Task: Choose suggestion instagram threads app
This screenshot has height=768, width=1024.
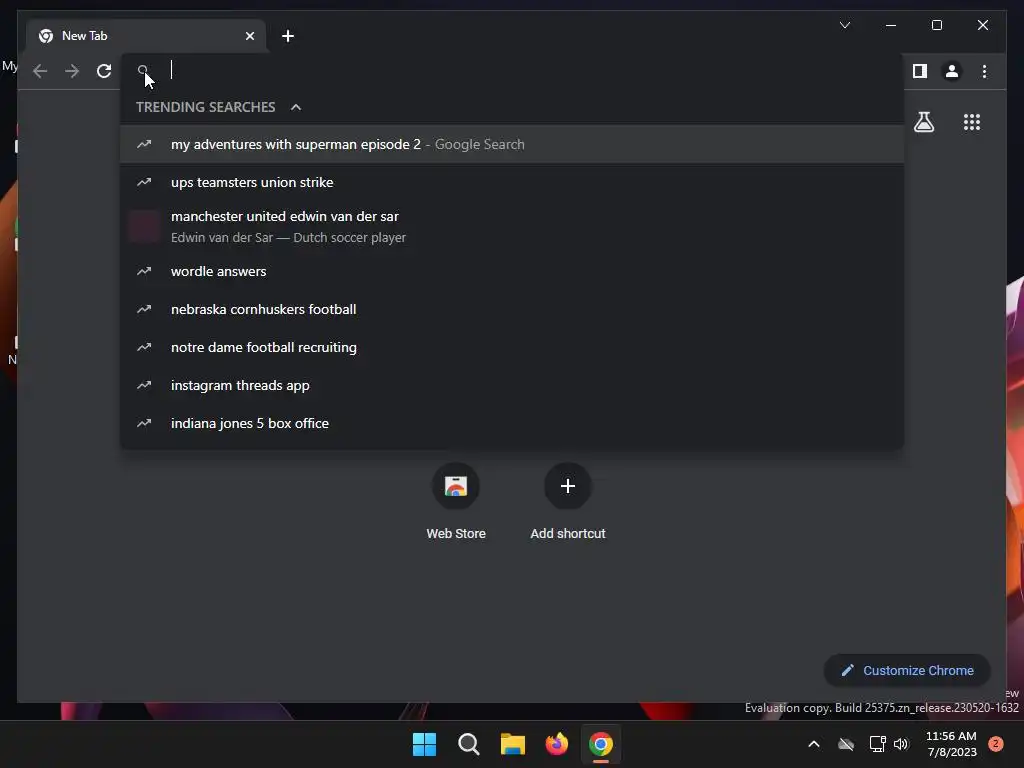Action: [x=512, y=385]
